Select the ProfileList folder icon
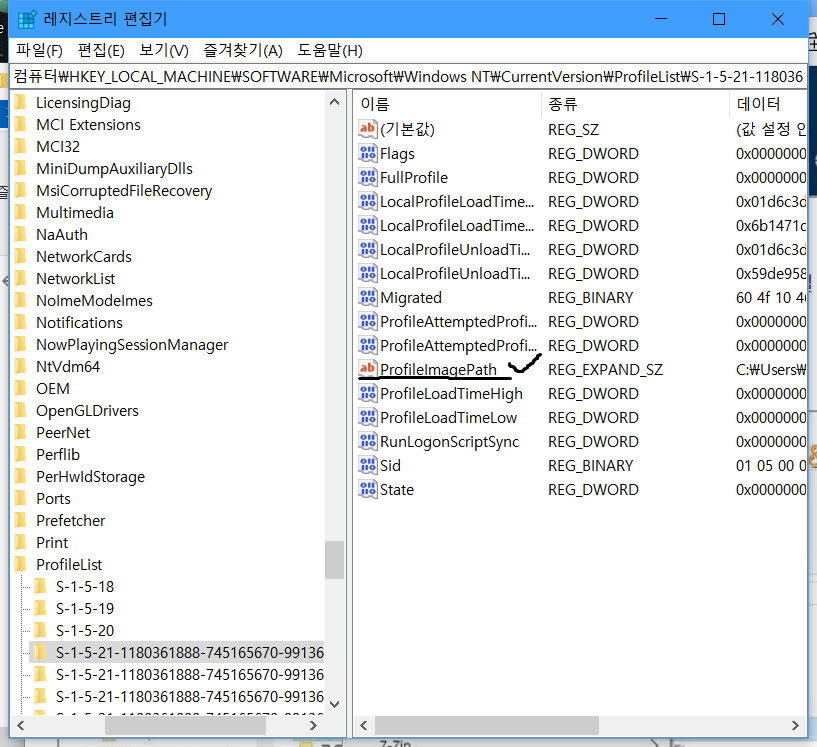The width and height of the screenshot is (817, 747). pyautogui.click(x=21, y=564)
